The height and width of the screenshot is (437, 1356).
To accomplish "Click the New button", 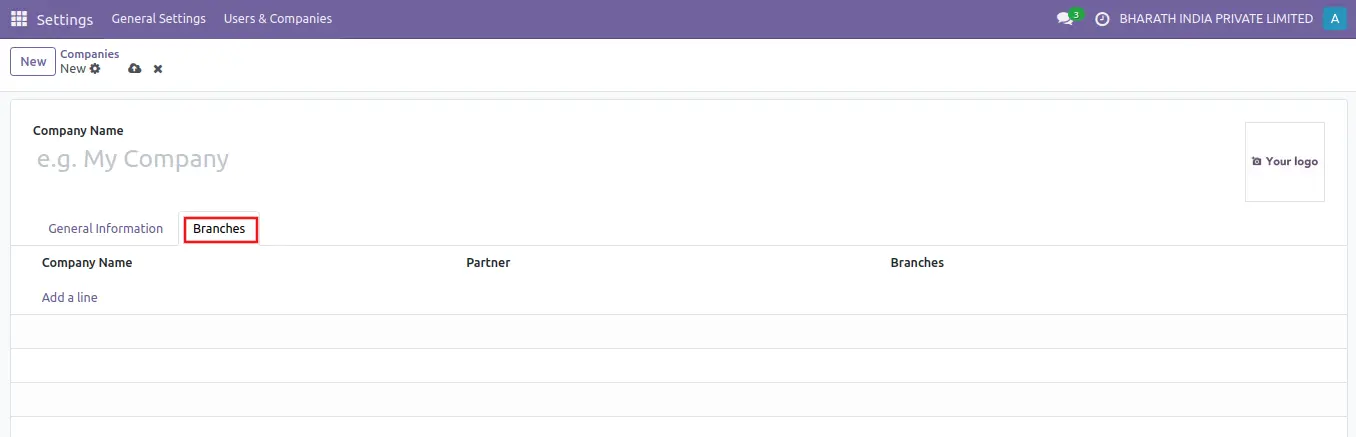I will tap(33, 62).
